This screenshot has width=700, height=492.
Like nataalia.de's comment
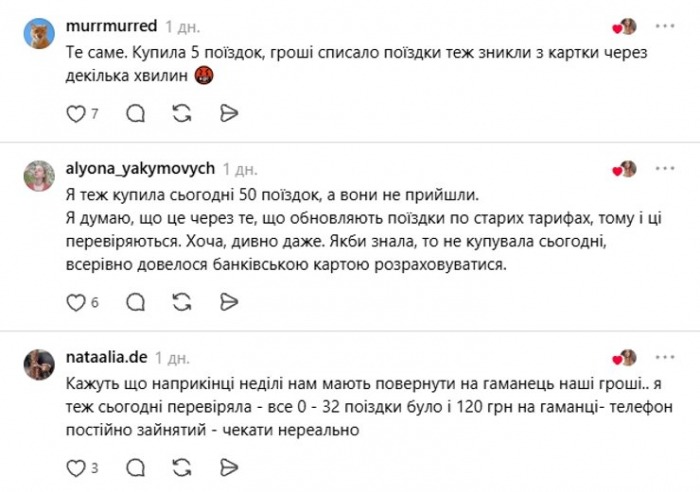pyautogui.click(x=76, y=468)
